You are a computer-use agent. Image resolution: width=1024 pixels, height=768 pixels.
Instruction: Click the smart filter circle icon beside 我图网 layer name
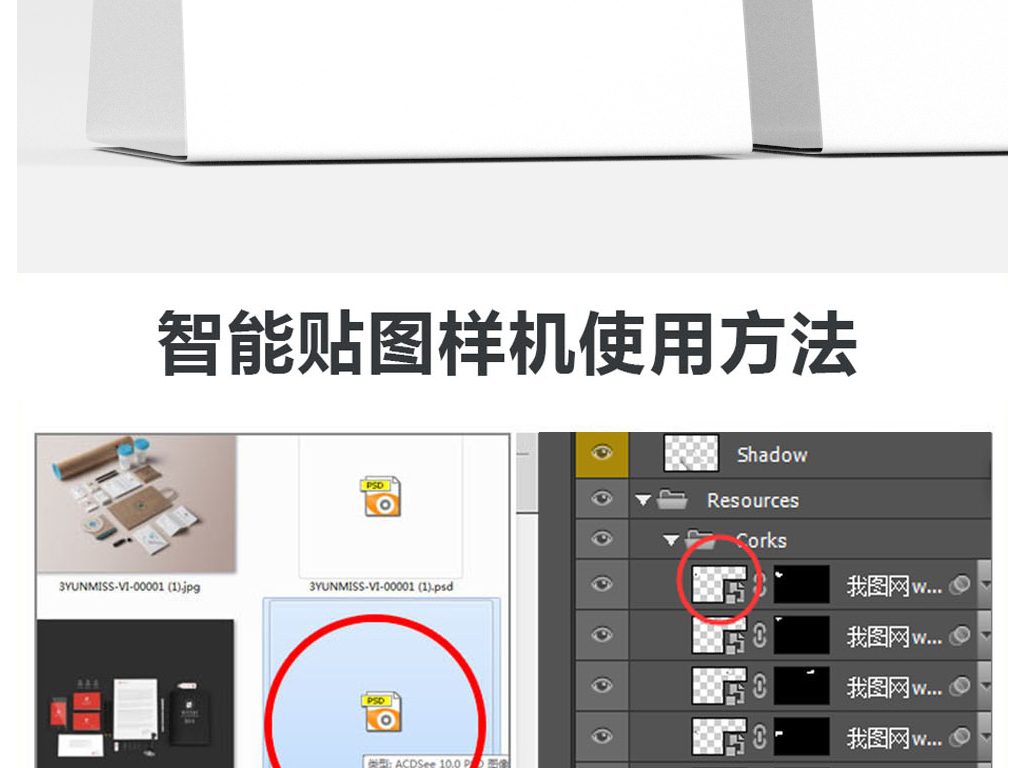pyautogui.click(x=958, y=584)
